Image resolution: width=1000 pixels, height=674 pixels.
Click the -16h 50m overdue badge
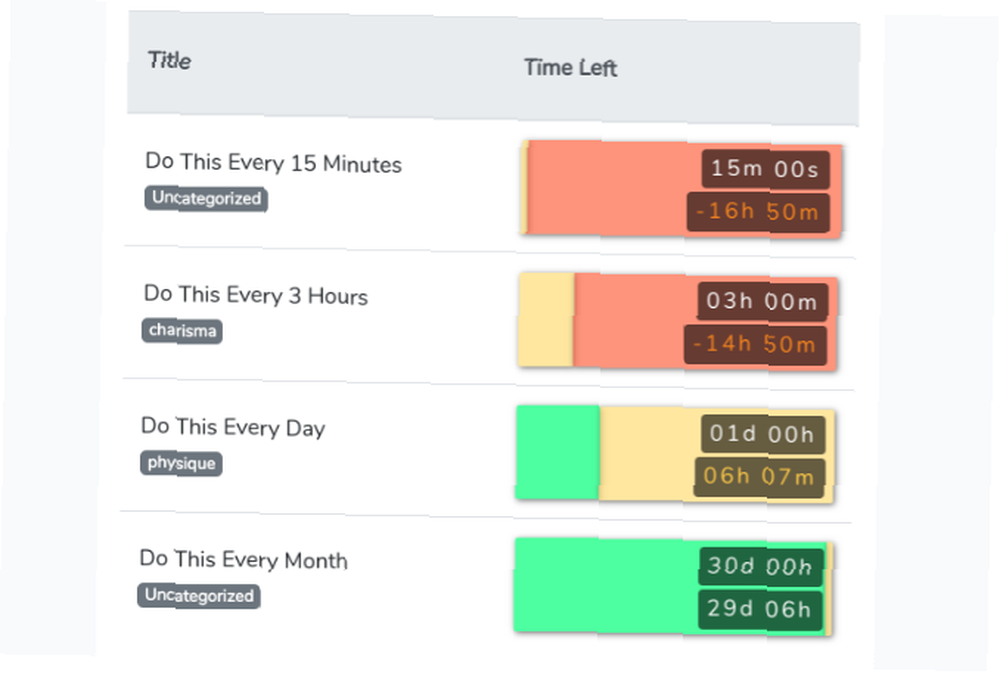(758, 212)
